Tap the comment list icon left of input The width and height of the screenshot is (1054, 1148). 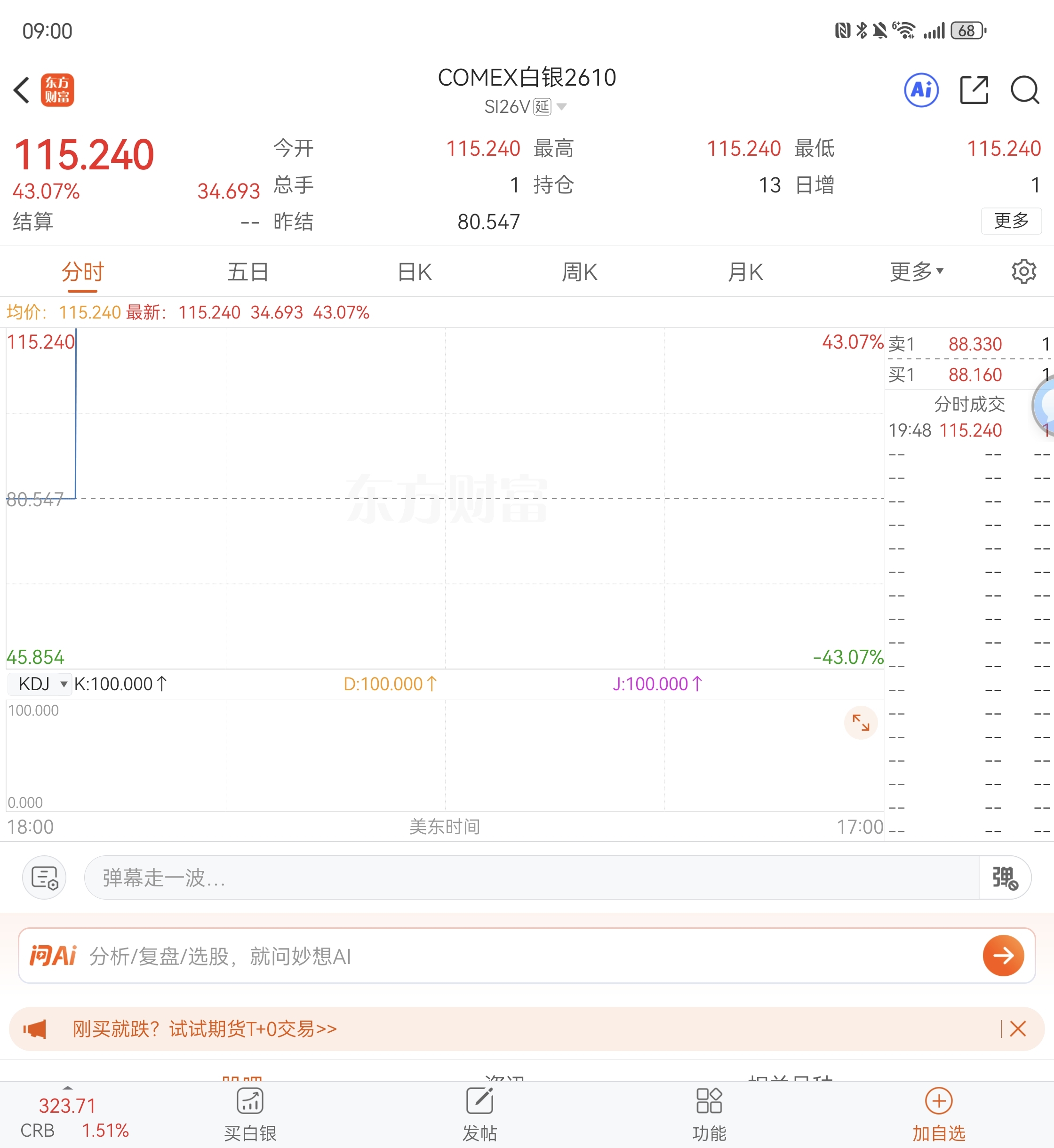tap(45, 877)
